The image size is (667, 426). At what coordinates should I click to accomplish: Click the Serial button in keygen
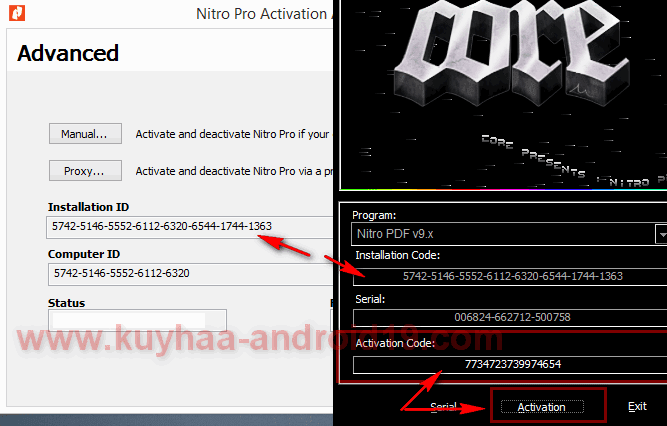pyautogui.click(x=443, y=407)
